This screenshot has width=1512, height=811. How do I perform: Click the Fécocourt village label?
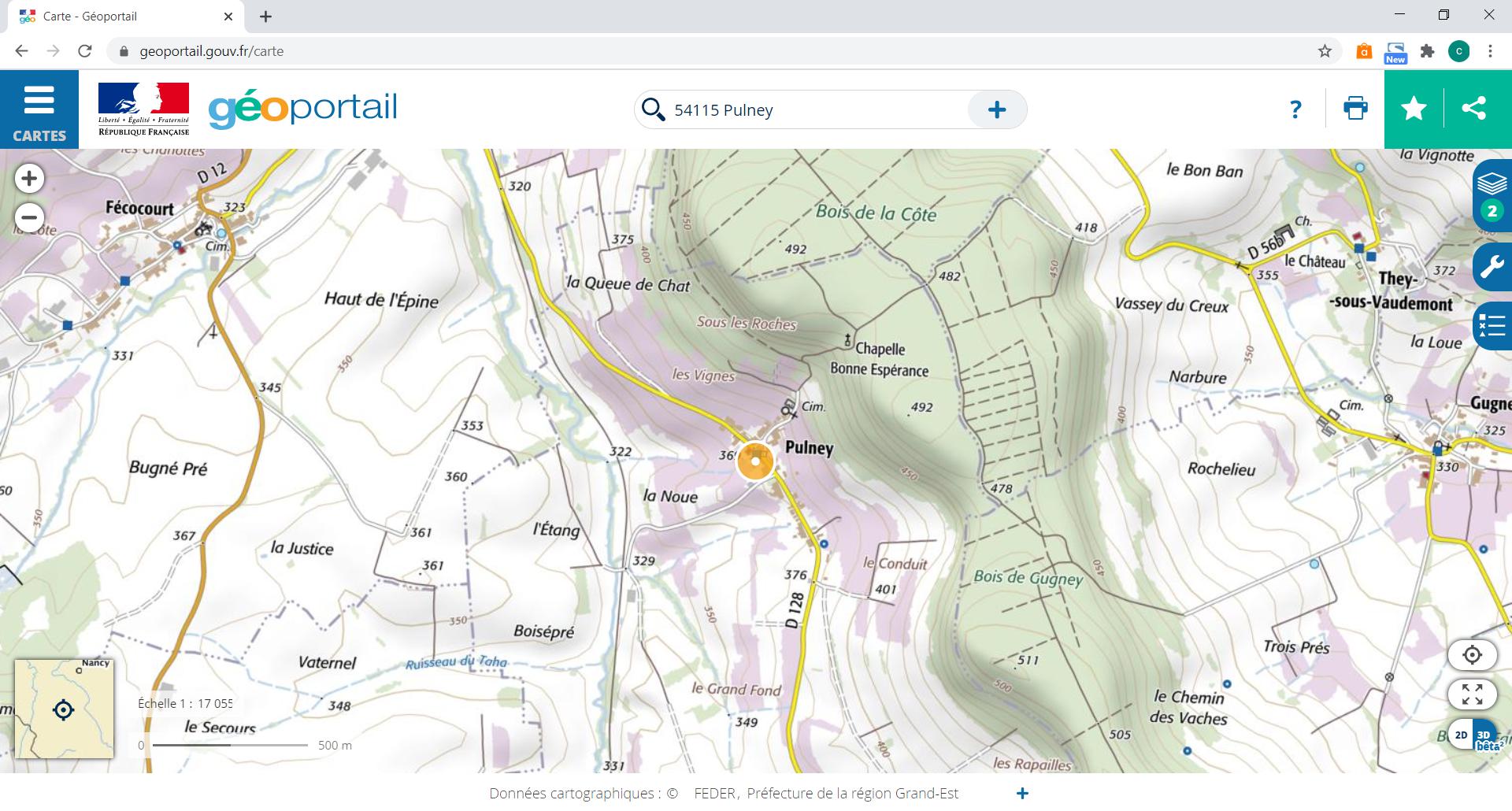click(x=139, y=208)
